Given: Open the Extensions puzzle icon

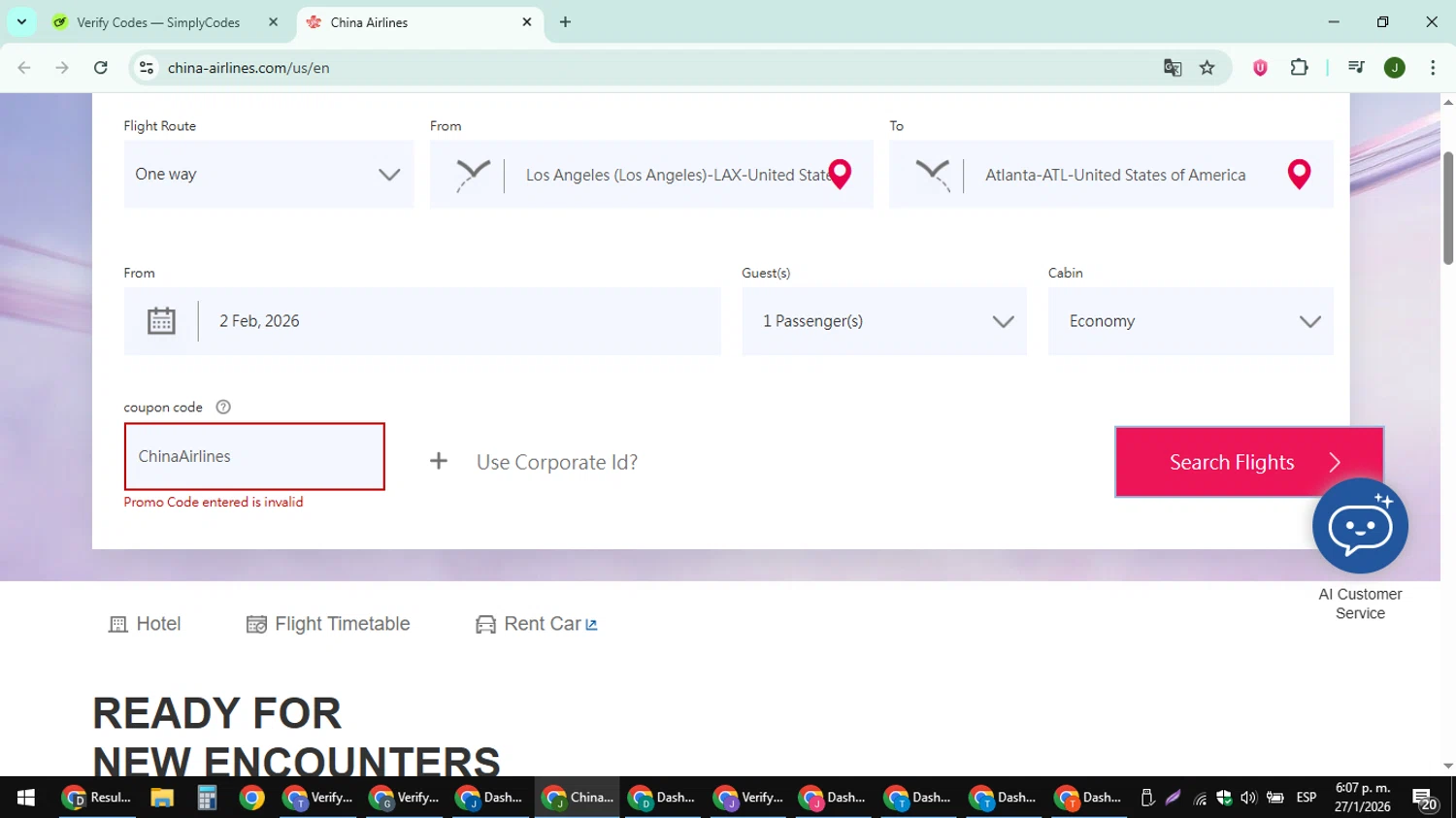Looking at the screenshot, I should point(1299,68).
